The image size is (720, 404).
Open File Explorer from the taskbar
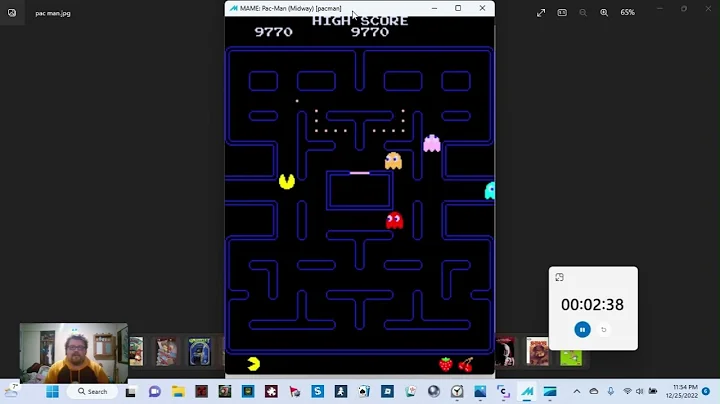pyautogui.click(x=178, y=392)
